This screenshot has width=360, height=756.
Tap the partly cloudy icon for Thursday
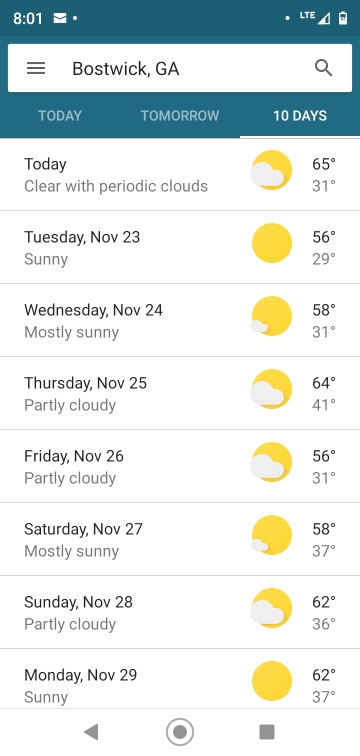pyautogui.click(x=271, y=389)
